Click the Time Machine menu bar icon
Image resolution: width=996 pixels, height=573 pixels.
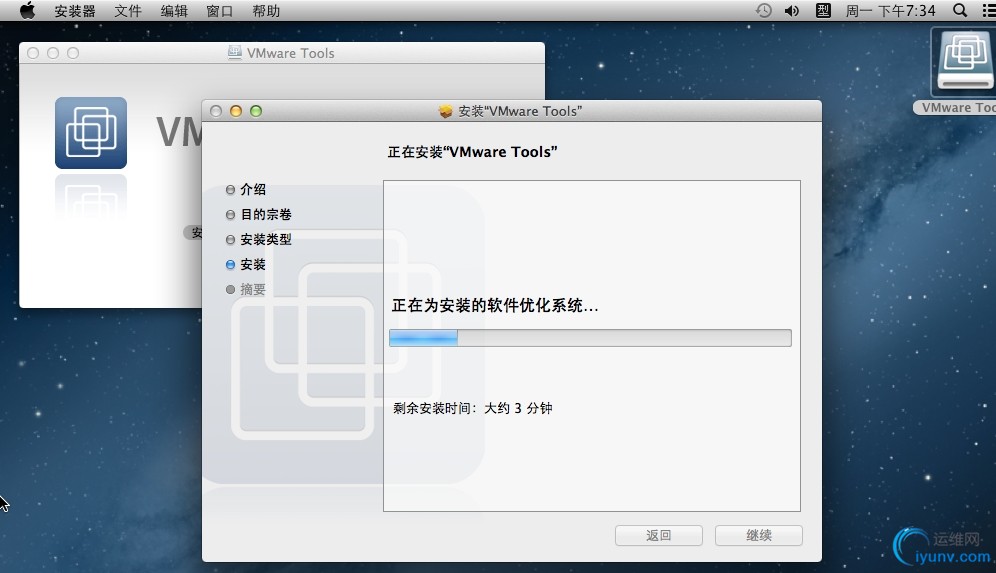coord(764,11)
